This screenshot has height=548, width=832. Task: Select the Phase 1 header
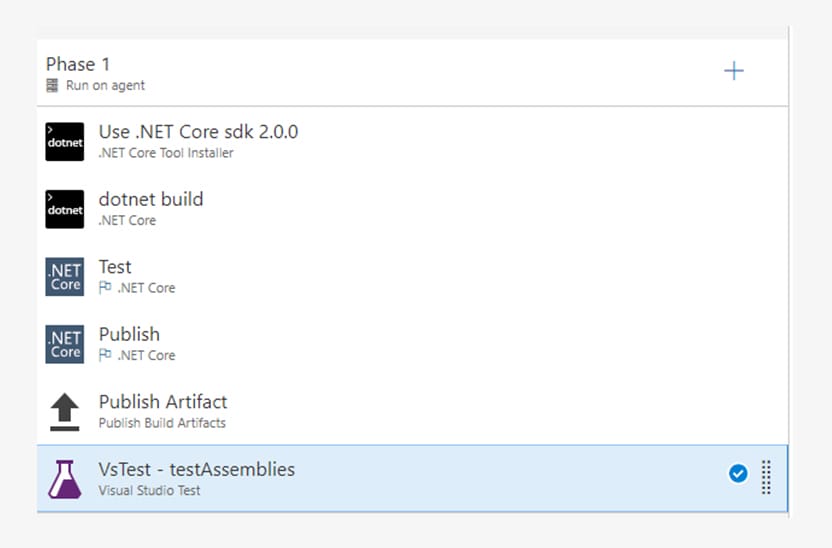click(412, 73)
